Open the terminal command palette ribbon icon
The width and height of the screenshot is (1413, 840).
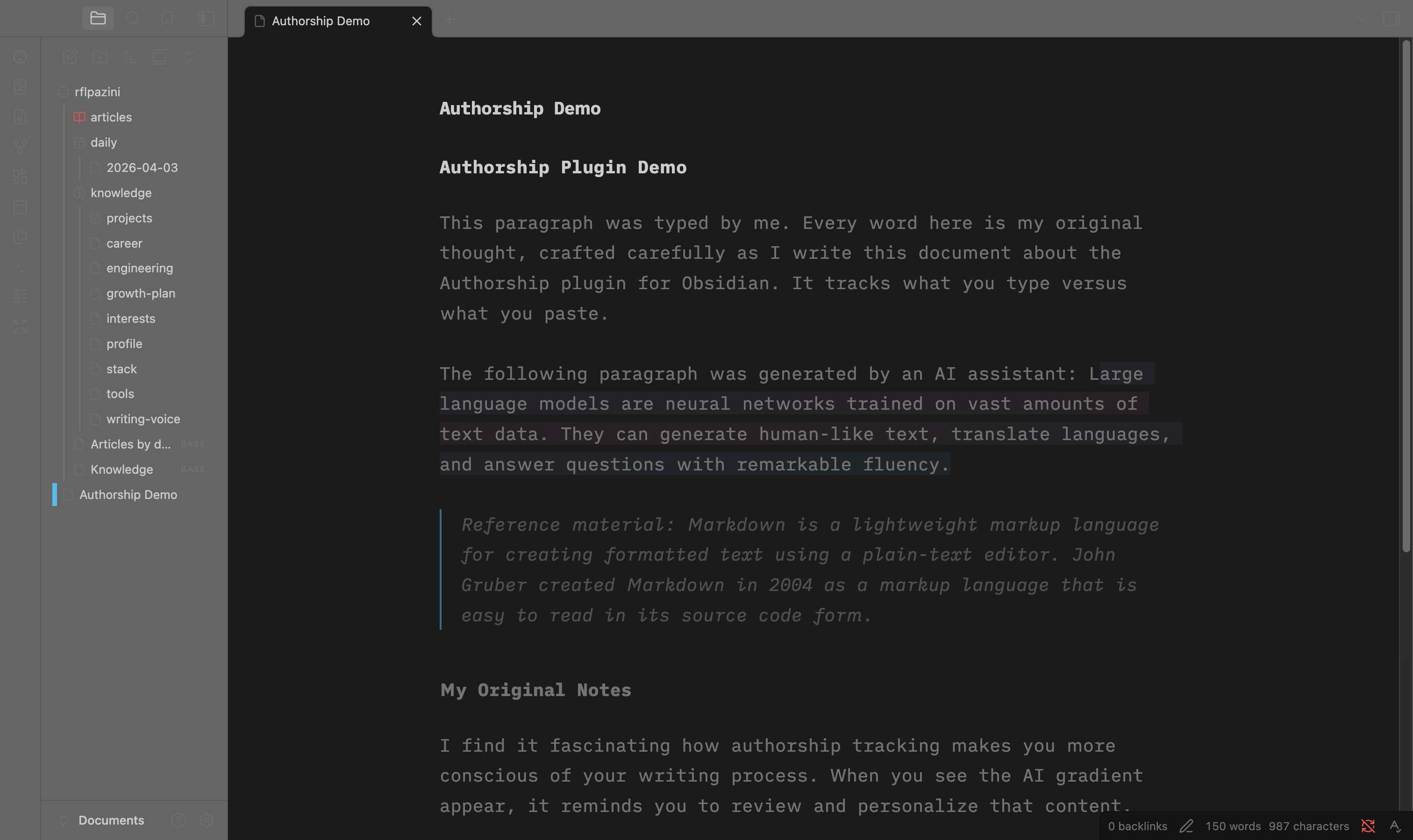21,266
